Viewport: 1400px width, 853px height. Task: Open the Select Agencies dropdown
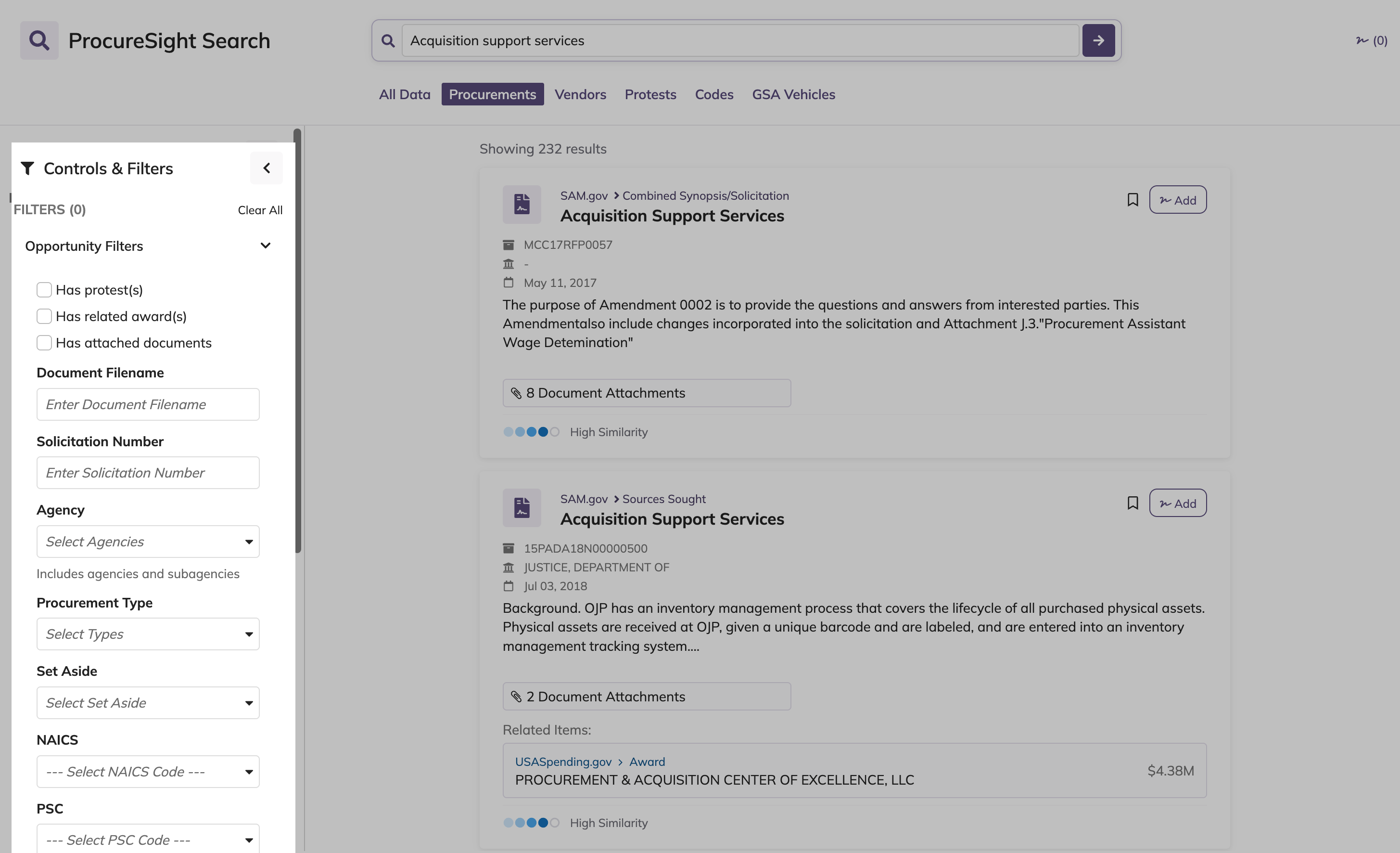click(x=148, y=542)
